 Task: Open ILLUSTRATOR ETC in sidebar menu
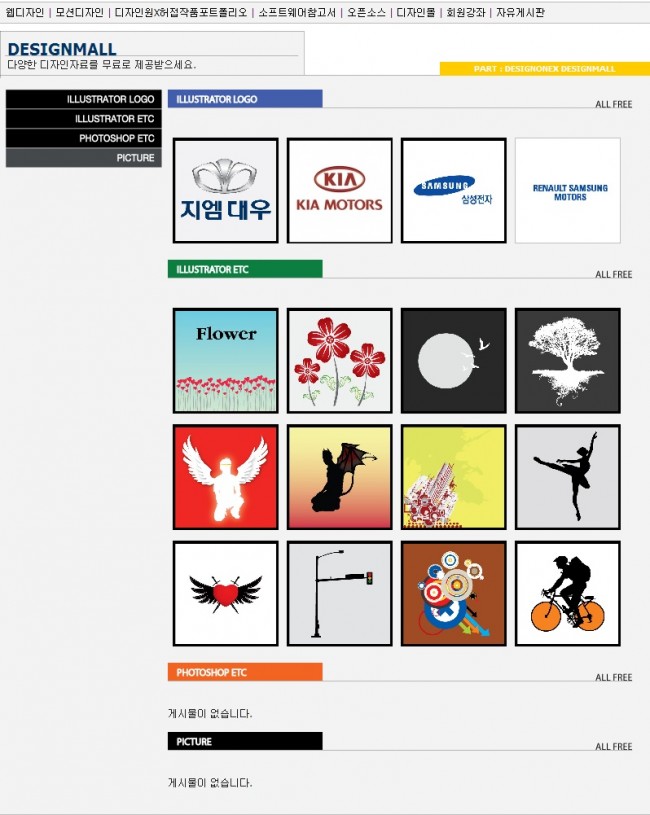coord(84,119)
